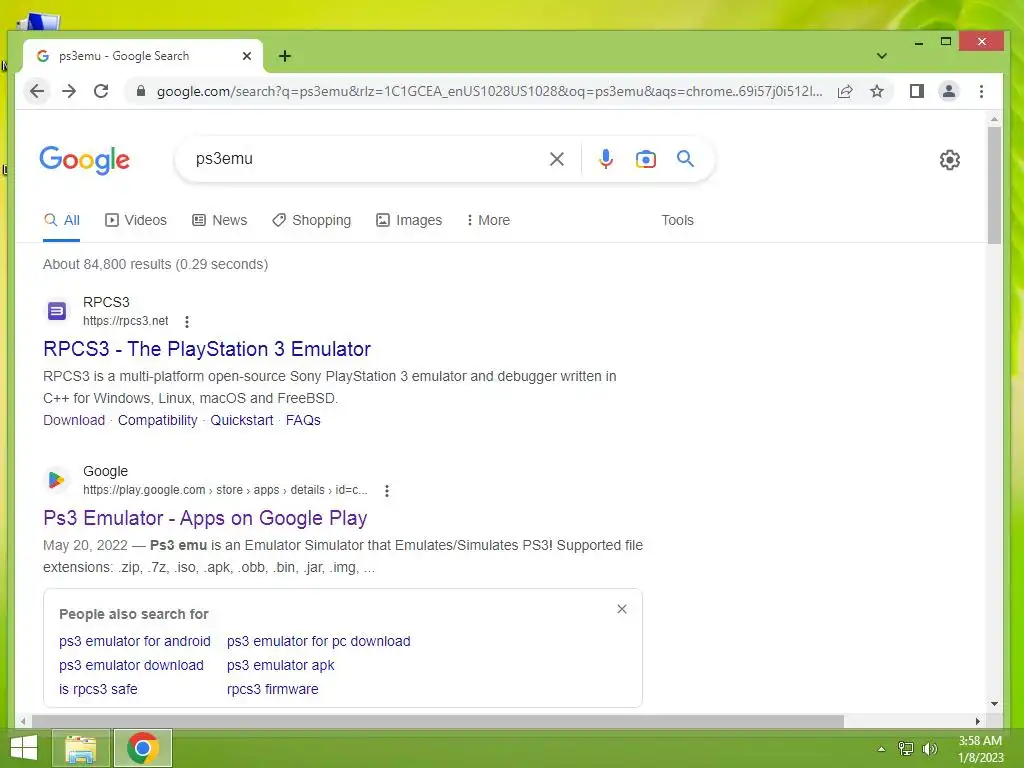1024x768 pixels.
Task: Click the horizontal scroll right arrow
Action: click(978, 721)
